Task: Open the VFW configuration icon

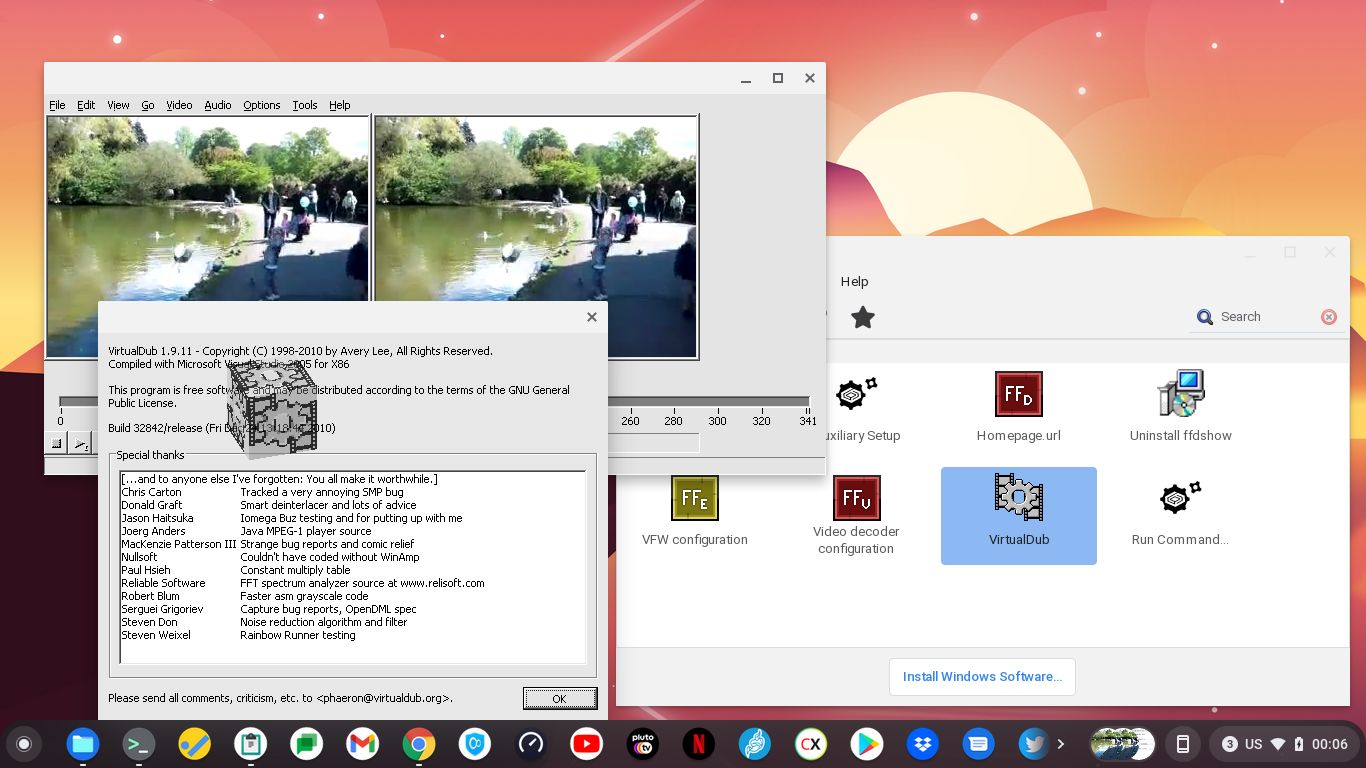Action: click(x=695, y=498)
